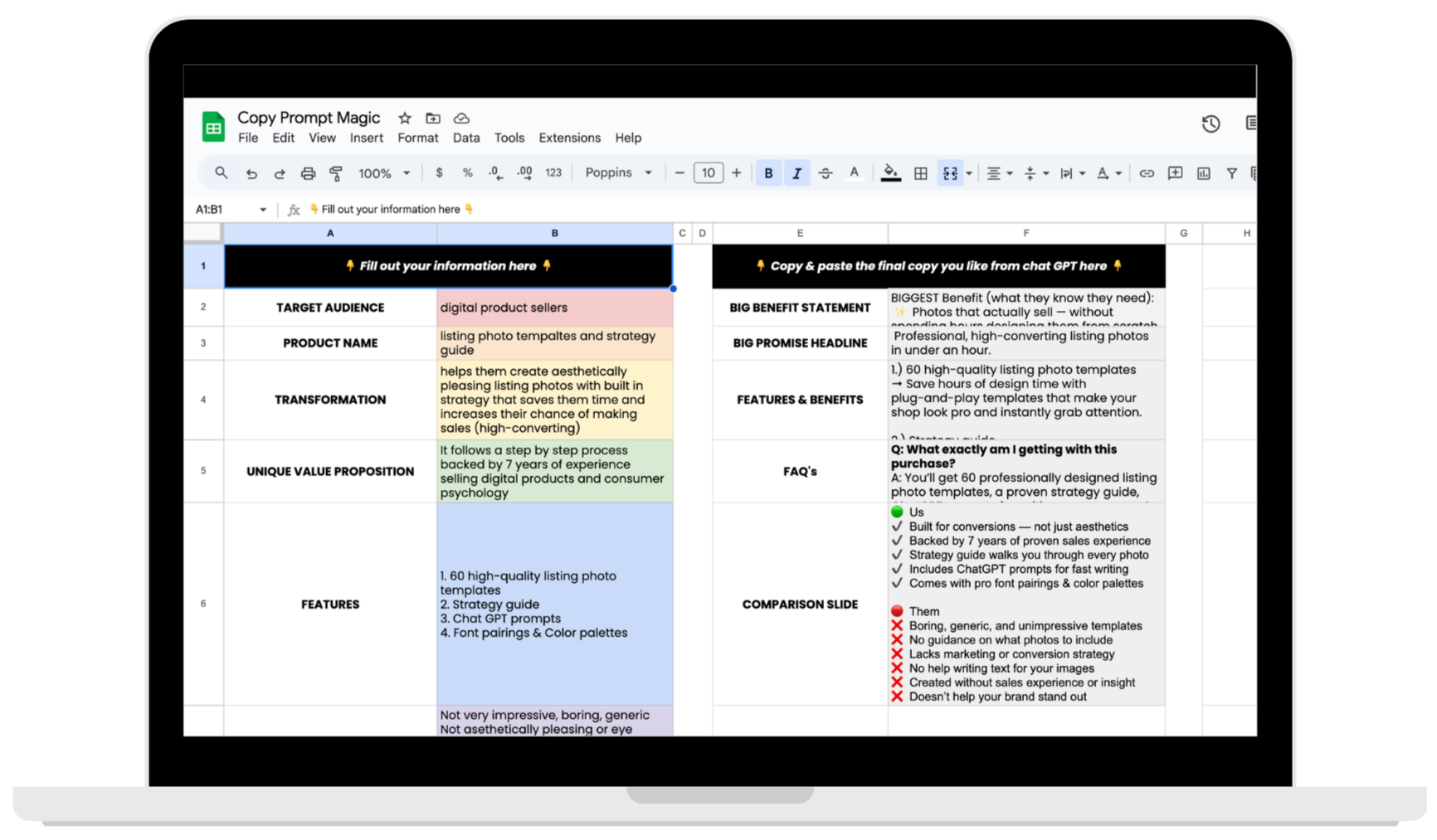Select the 'digital product sellers' cell

(554, 308)
